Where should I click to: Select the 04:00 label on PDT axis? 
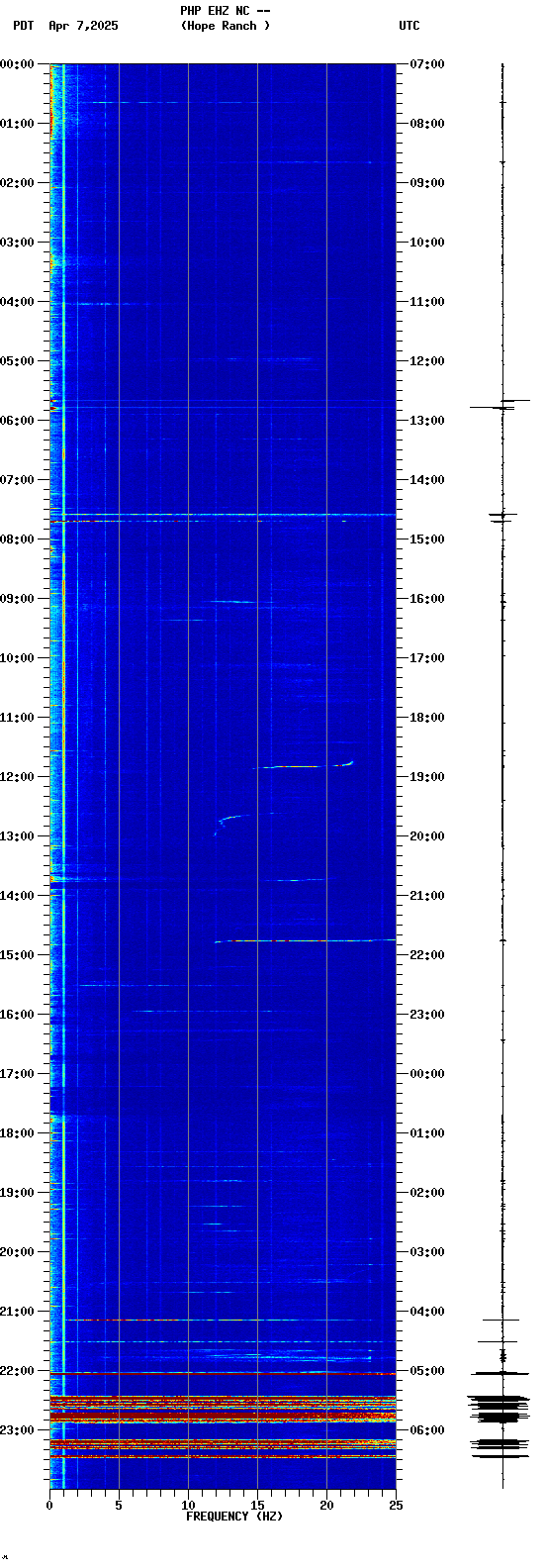[17, 302]
